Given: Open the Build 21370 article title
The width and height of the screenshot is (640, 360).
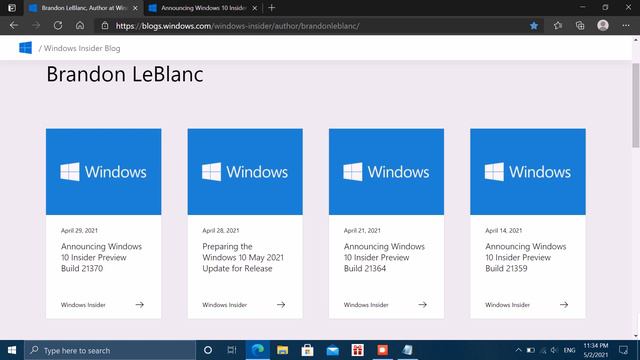Looking at the screenshot, I should point(101,258).
